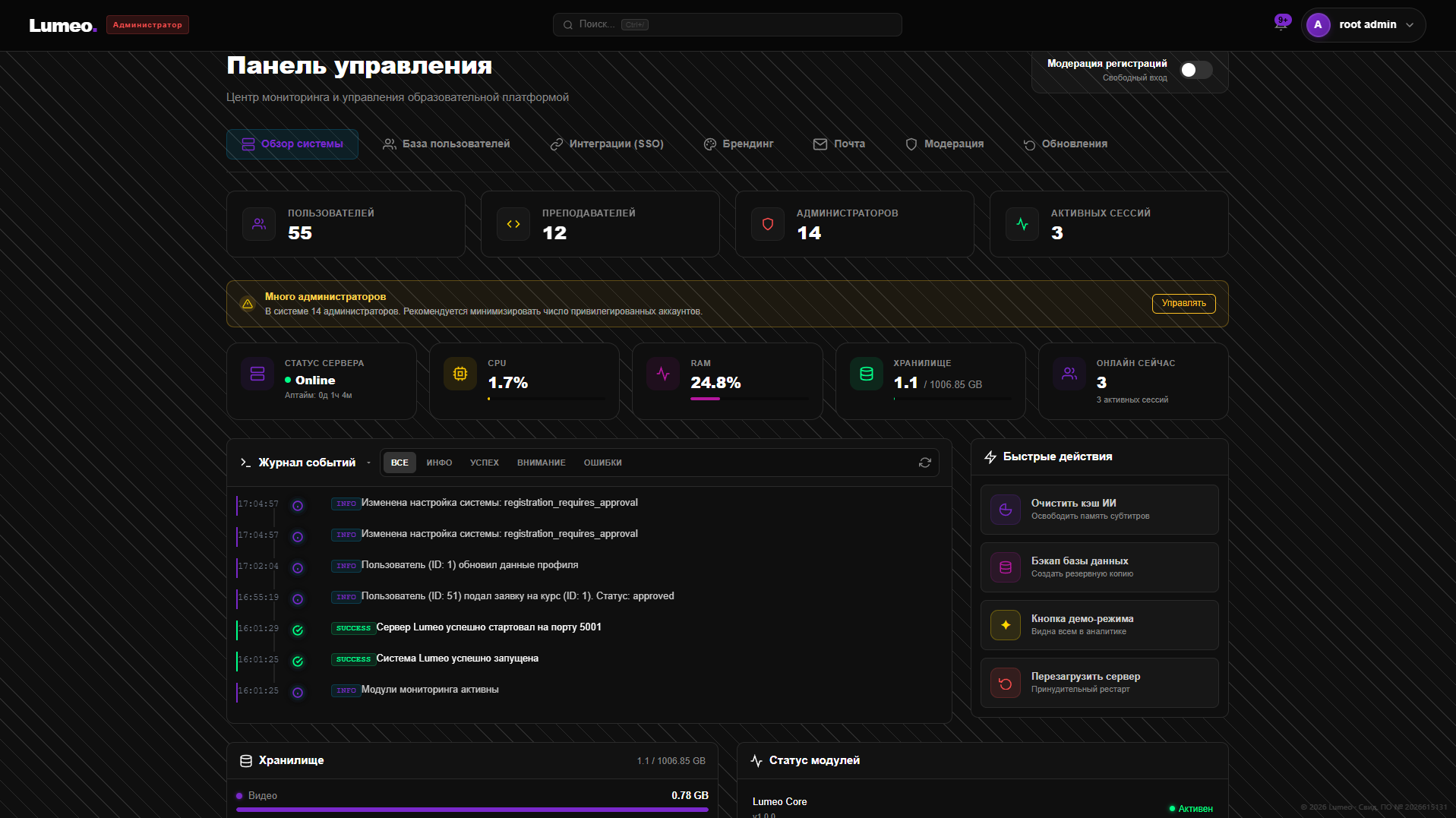Screen dimensions: 1456x818
Task: Click the Хранилище database icon in stats card
Action: point(867,374)
